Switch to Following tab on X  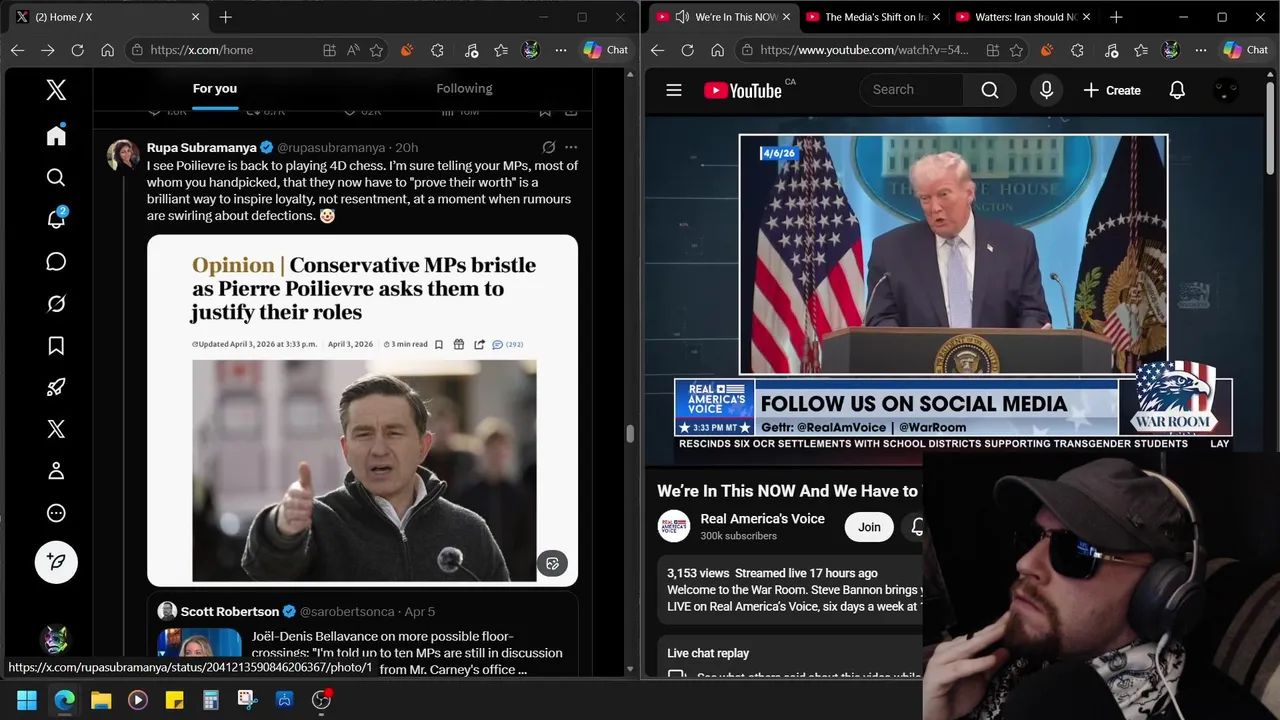coord(464,88)
